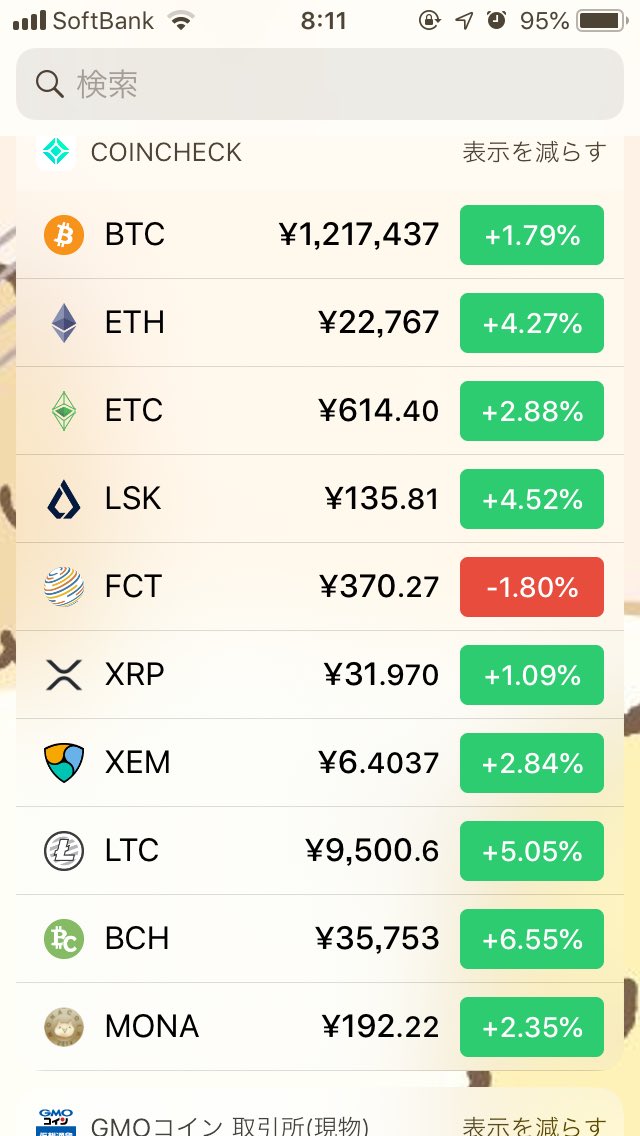Tap the XRP logo icon
640x1136 pixels.
click(64, 675)
